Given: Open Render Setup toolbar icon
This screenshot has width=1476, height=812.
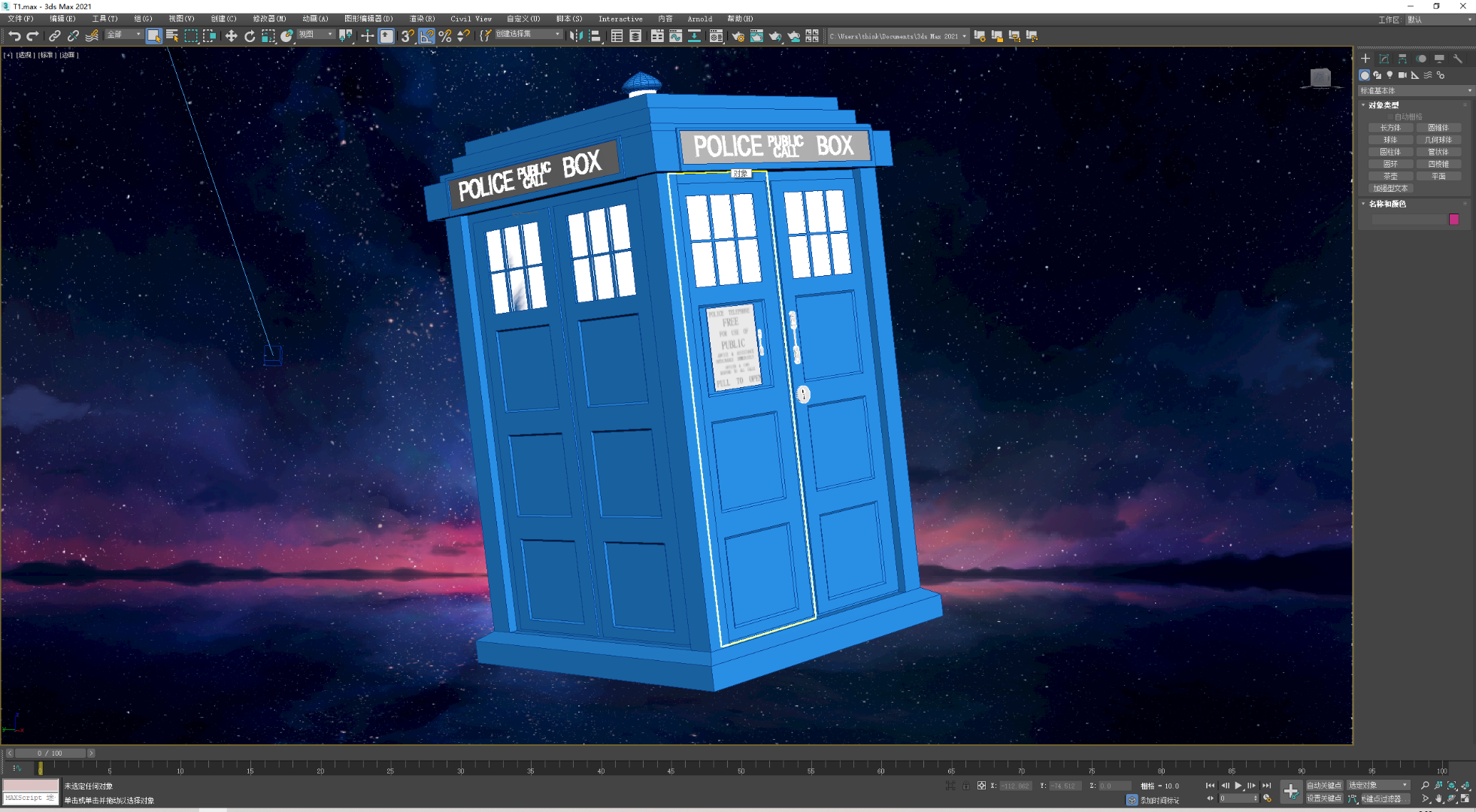Looking at the screenshot, I should point(738,35).
